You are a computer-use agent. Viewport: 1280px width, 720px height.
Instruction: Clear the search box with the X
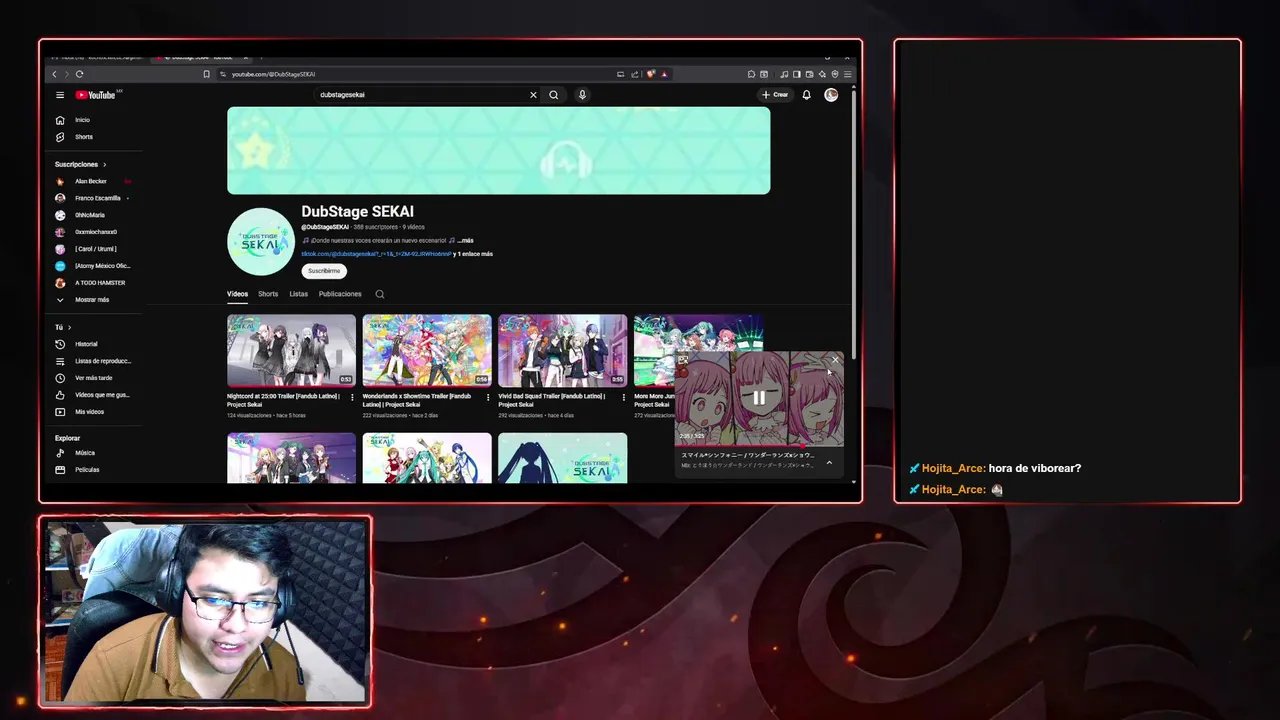533,95
